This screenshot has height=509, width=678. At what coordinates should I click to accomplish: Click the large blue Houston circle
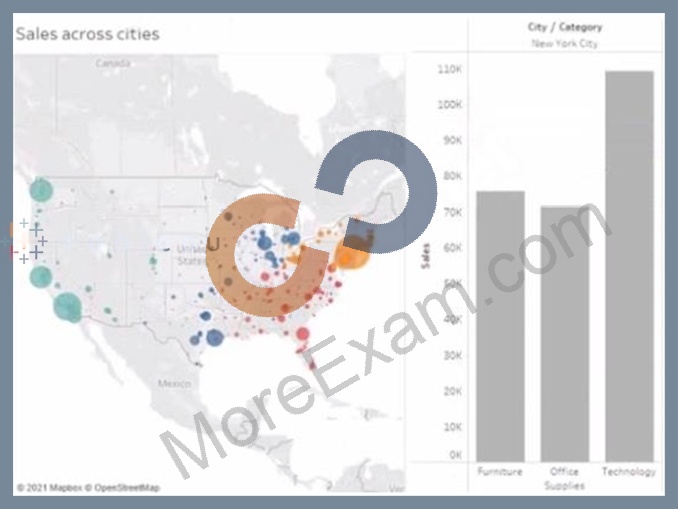[x=214, y=337]
